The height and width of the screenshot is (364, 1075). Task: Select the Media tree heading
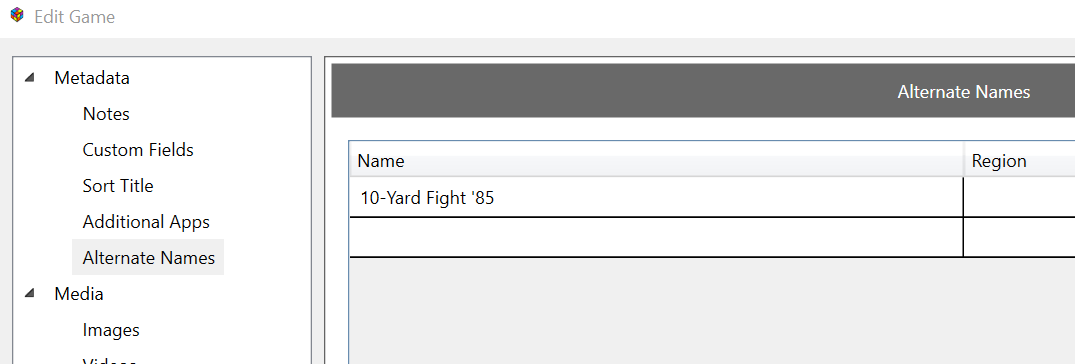point(79,293)
